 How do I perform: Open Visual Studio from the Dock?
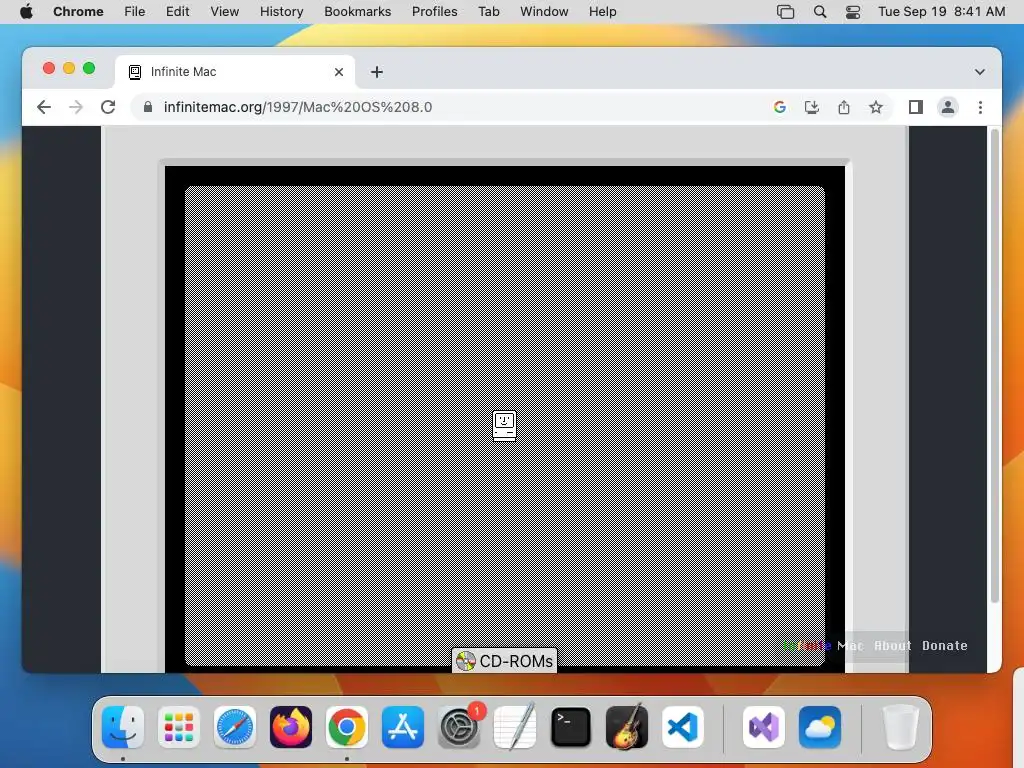pyautogui.click(x=764, y=727)
